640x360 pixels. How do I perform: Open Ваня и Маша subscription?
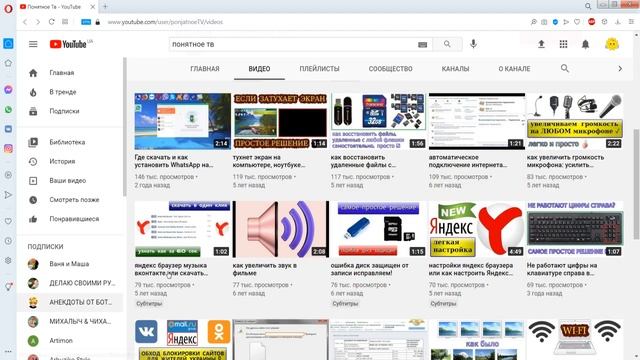[69, 264]
